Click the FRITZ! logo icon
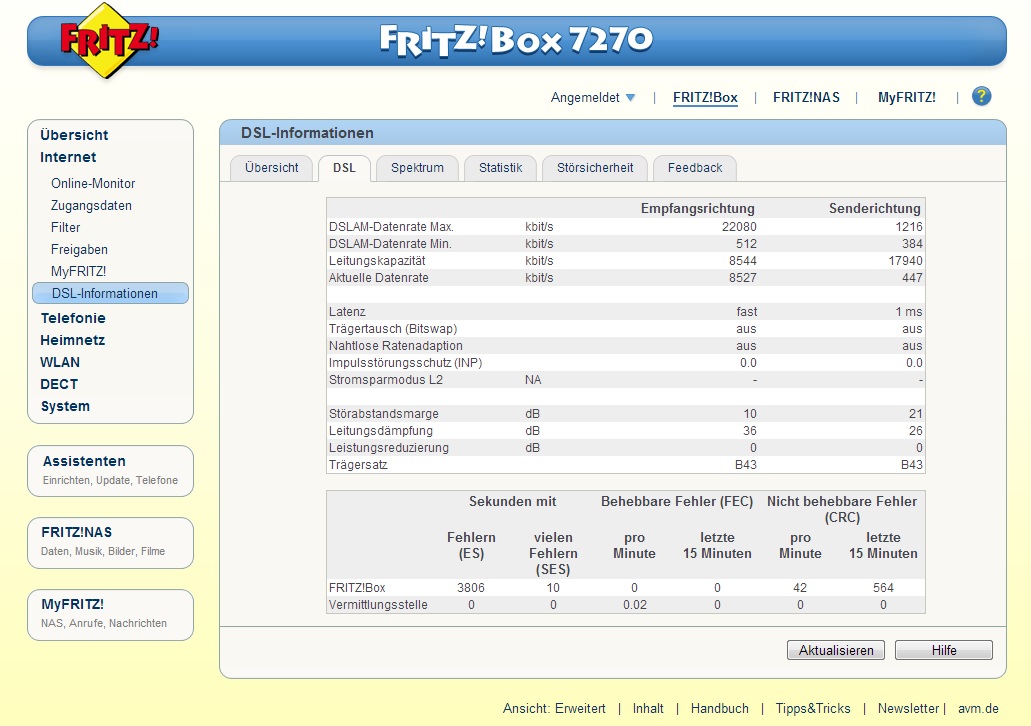Screen dimensions: 1031x726 [x=108, y=40]
